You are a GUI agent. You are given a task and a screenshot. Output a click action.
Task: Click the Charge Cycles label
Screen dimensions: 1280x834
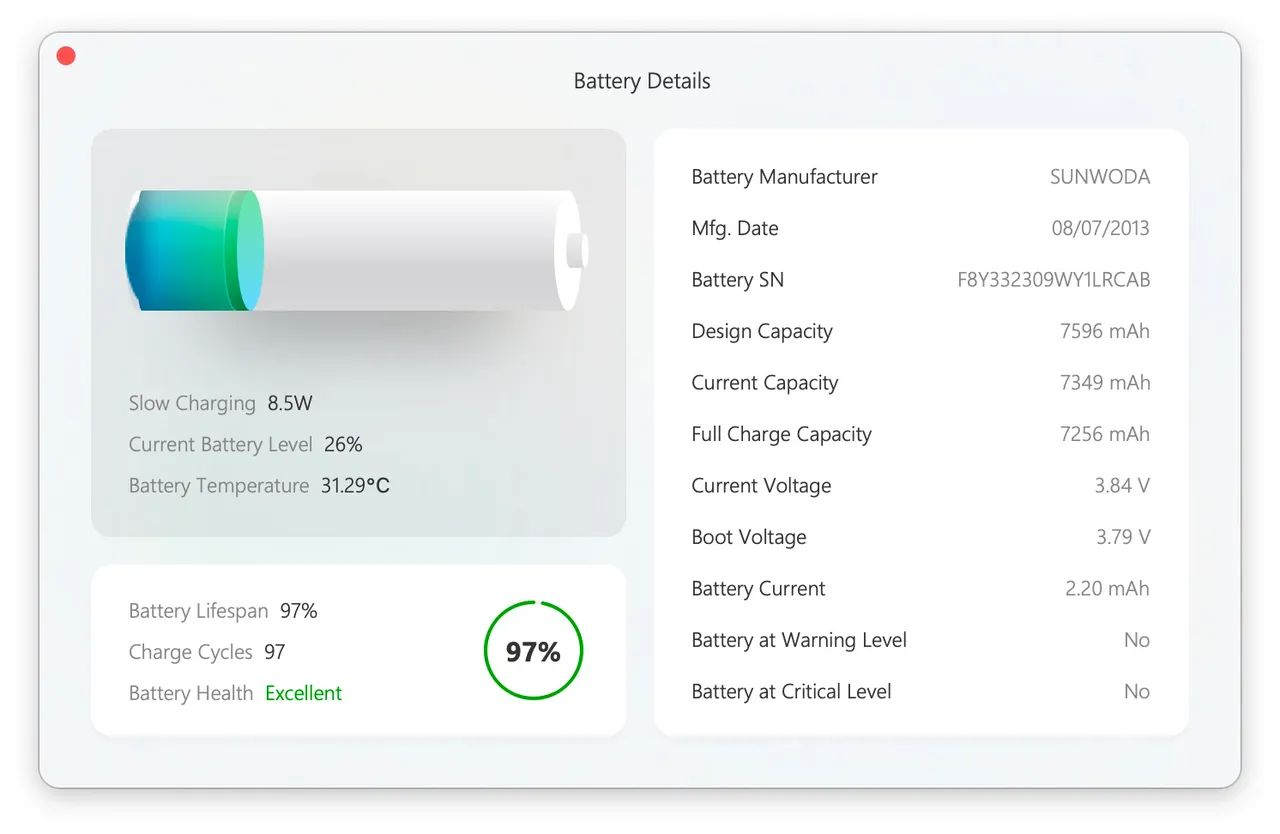click(x=190, y=652)
